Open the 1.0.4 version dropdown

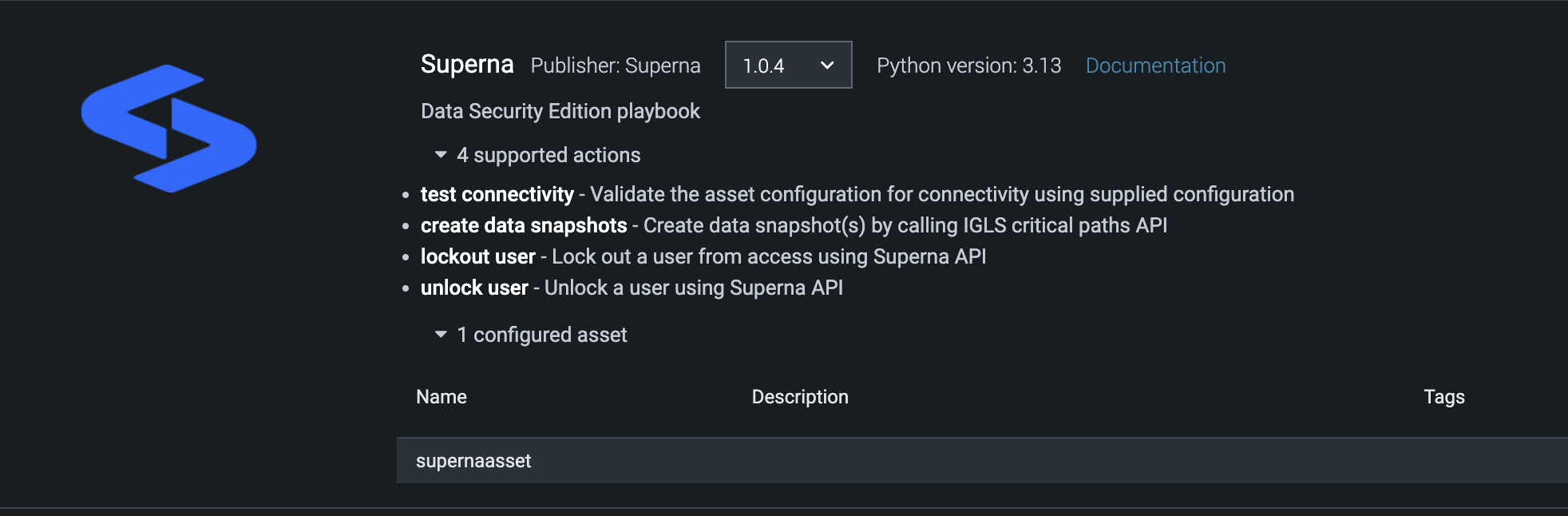point(787,65)
